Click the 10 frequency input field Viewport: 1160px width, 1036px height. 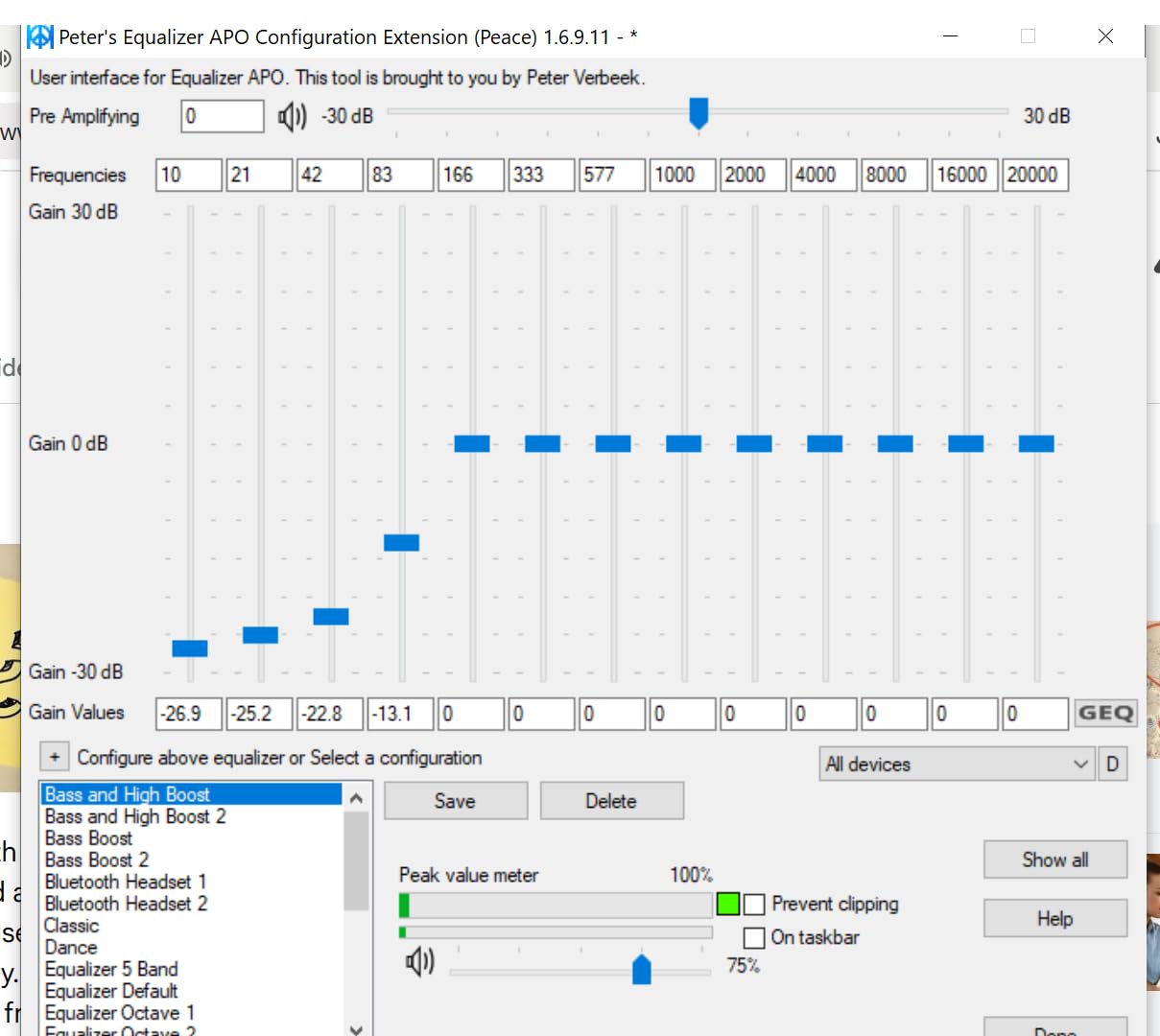click(189, 175)
